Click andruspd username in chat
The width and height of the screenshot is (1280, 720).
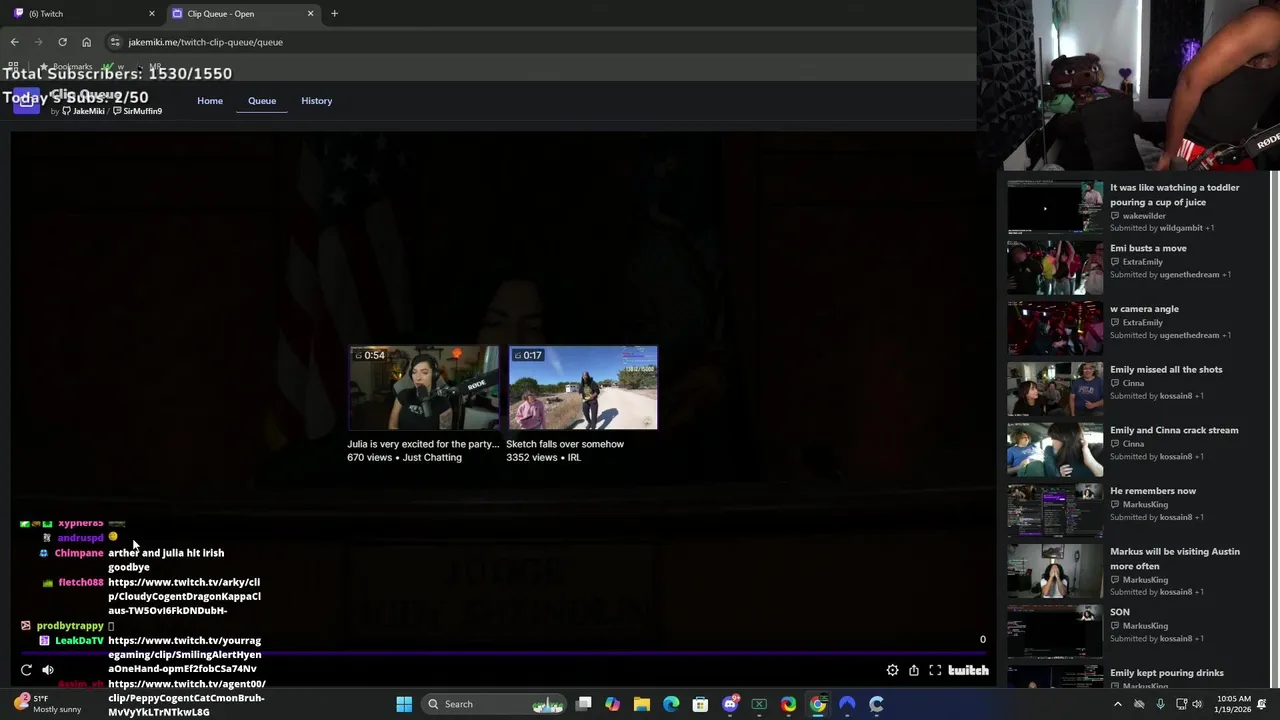[x=80, y=538]
